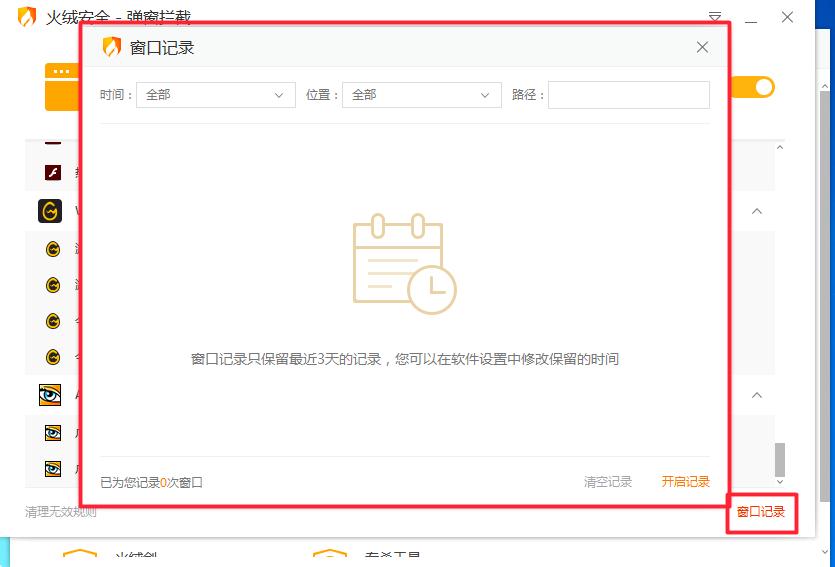Toggle the orange popup blocking switch
Image resolution: width=835 pixels, height=567 pixels.
click(x=753, y=87)
